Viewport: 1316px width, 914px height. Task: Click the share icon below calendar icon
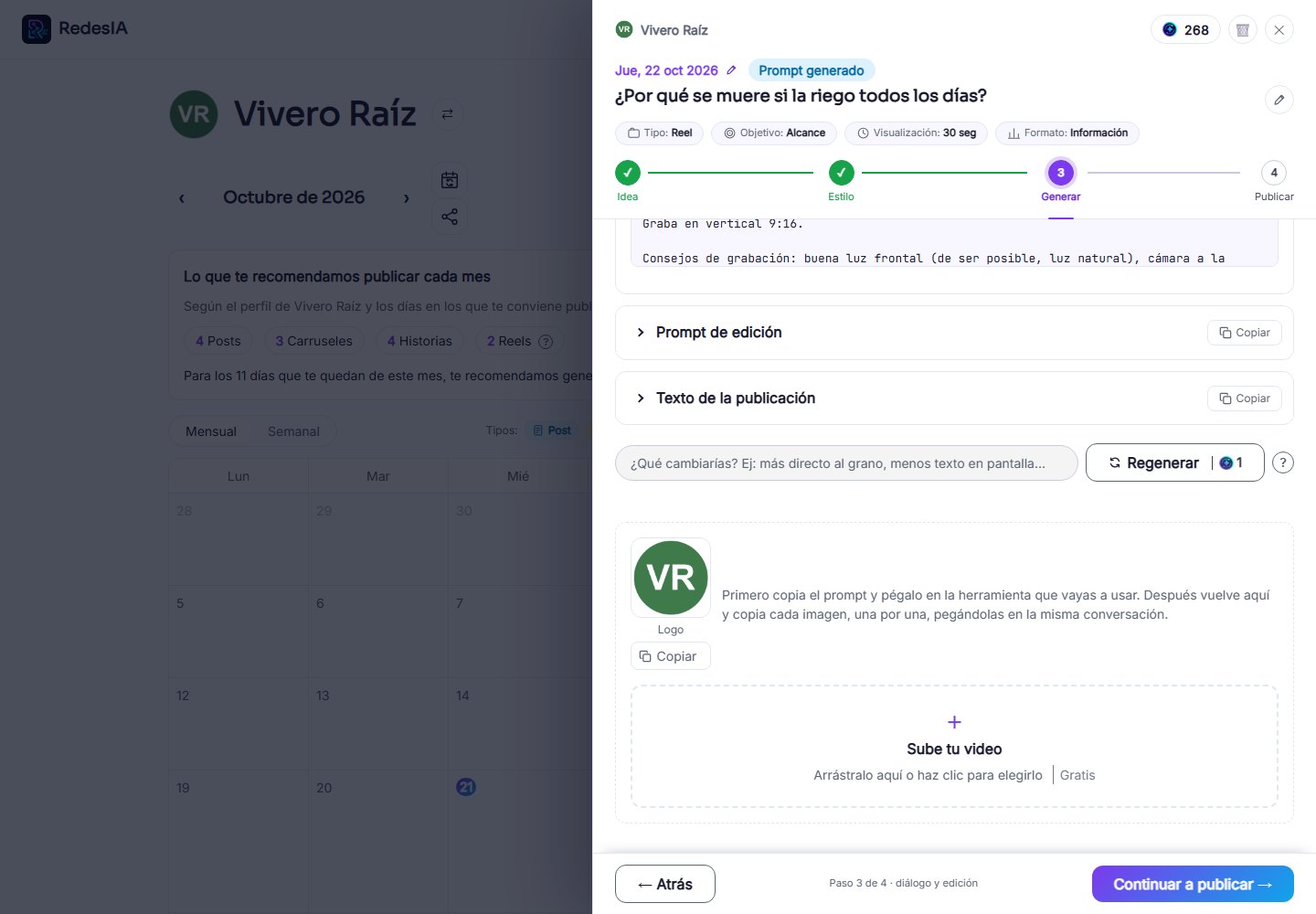(x=450, y=217)
